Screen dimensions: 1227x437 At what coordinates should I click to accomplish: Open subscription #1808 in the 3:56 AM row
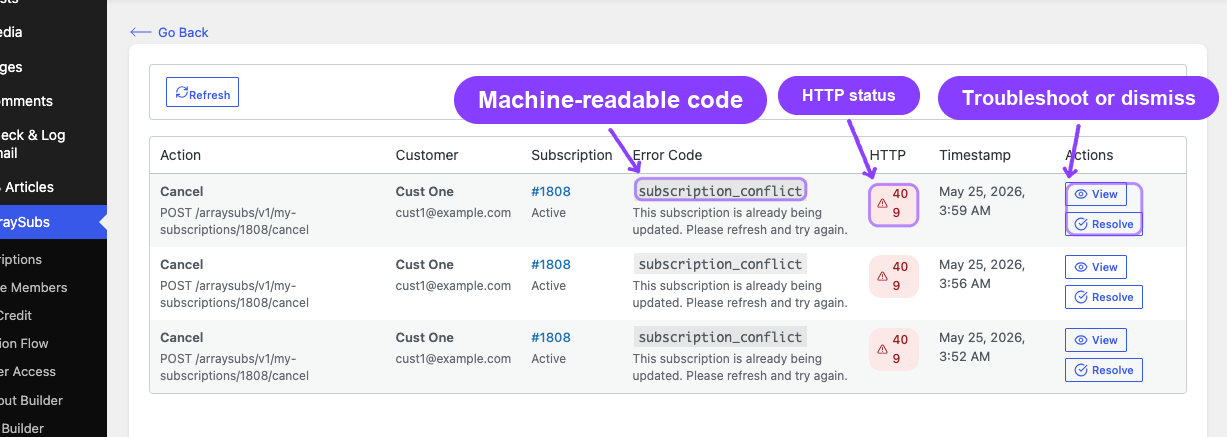(551, 265)
